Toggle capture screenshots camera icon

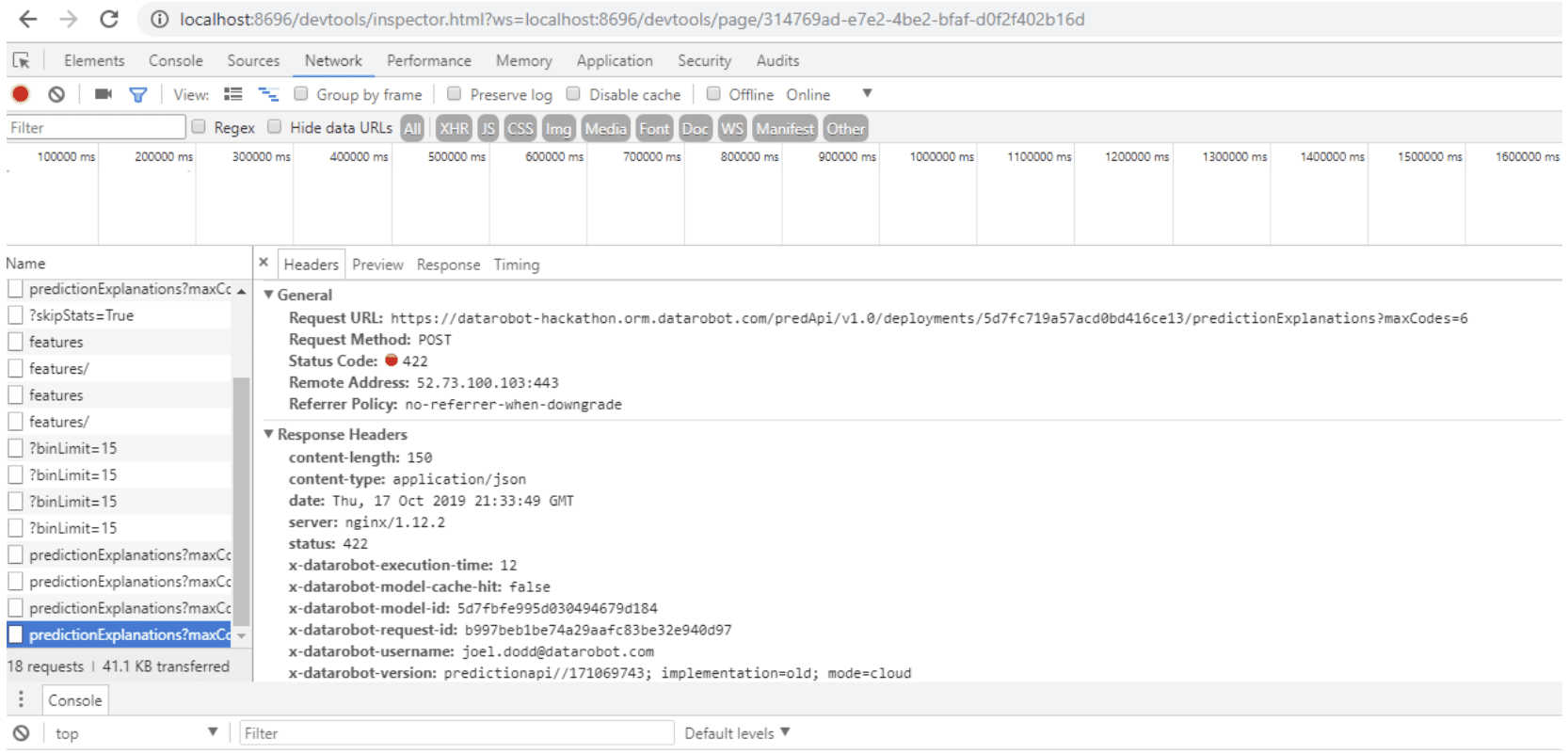(104, 94)
